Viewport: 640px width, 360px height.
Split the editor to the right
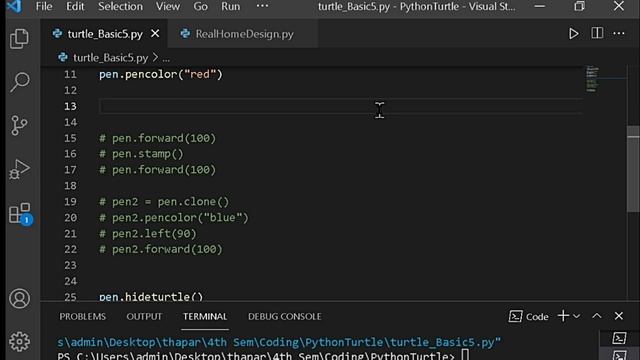point(597,33)
